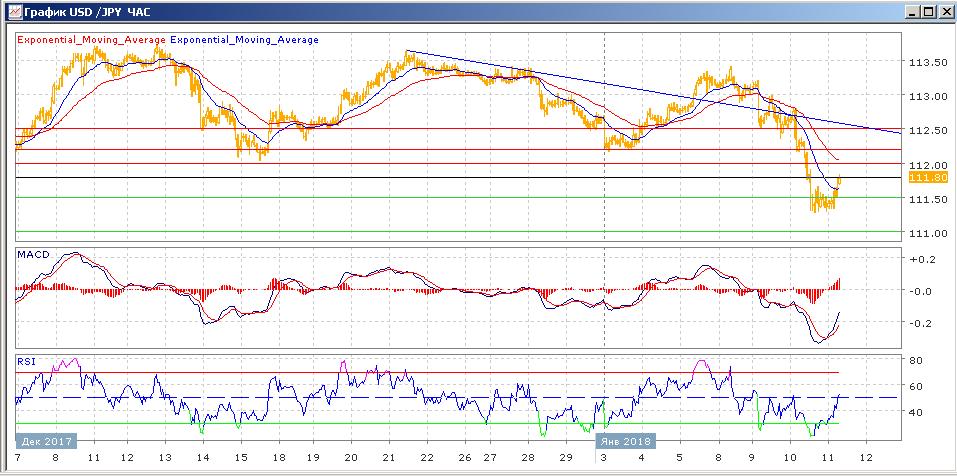The height and width of the screenshot is (476, 957).
Task: Click the 80 RSI axis label
Action: (915, 360)
